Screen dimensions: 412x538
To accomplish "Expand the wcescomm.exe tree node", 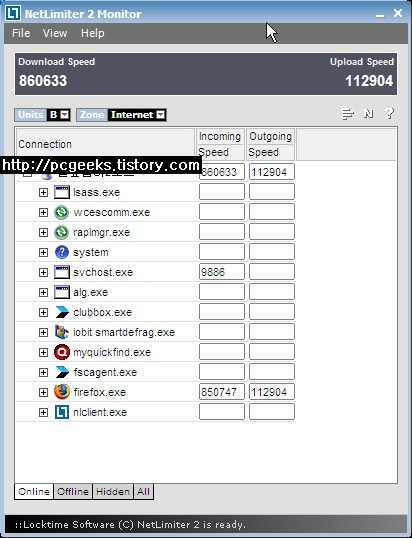I will click(x=43, y=212).
